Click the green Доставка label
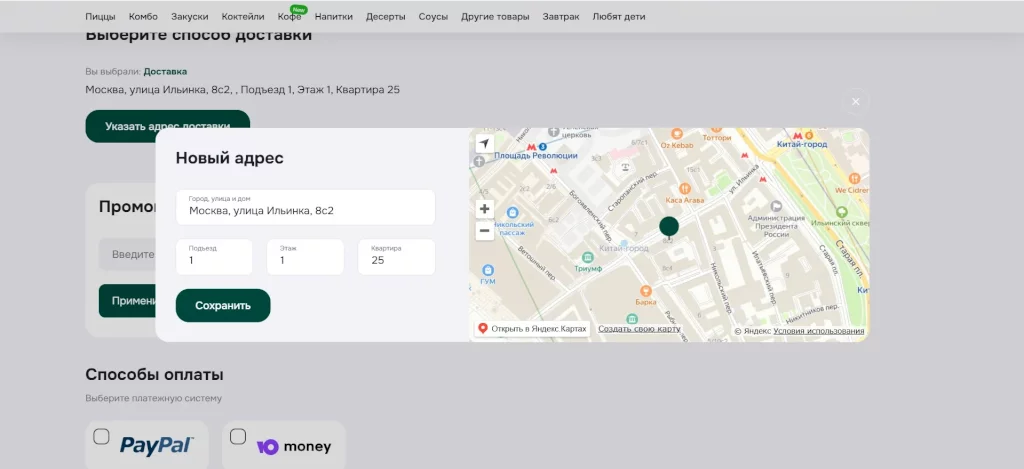Screen dimensions: 1024x469 [165, 71]
